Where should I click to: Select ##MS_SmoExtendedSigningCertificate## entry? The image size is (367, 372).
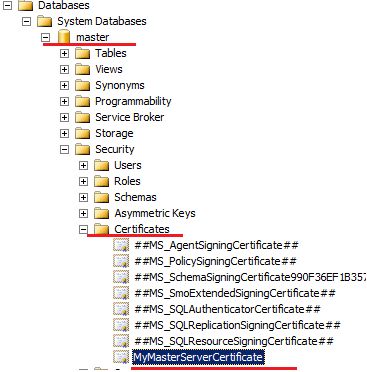tap(235, 293)
